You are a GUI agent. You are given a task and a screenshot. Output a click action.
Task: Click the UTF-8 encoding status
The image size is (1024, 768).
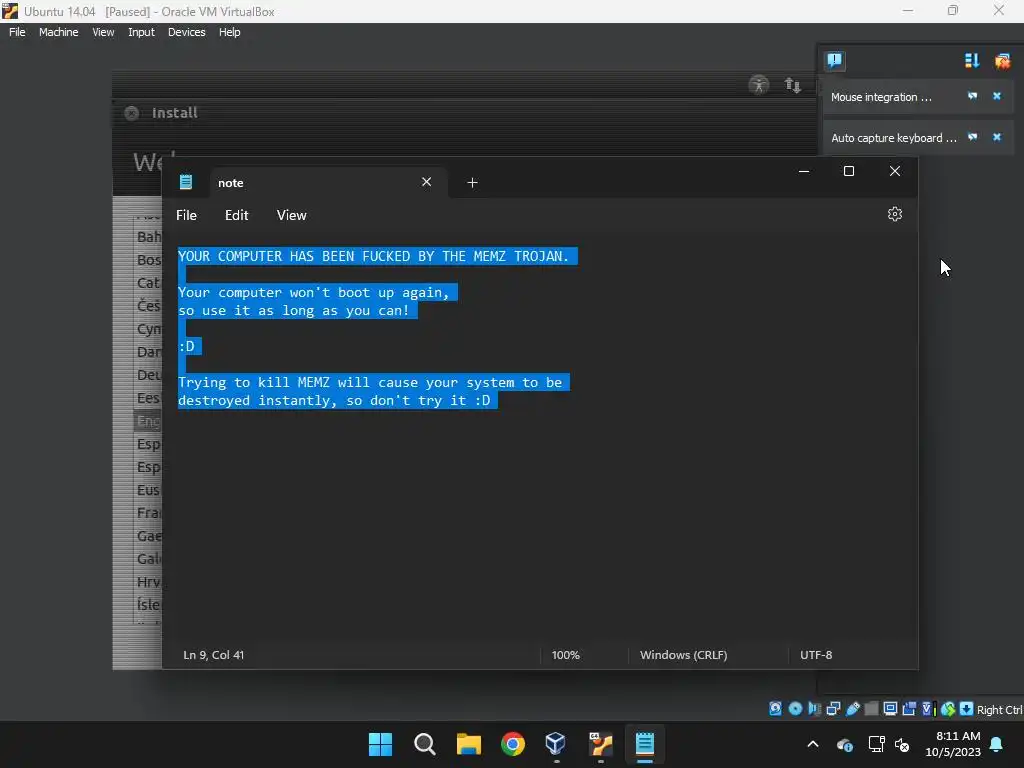[x=816, y=655]
